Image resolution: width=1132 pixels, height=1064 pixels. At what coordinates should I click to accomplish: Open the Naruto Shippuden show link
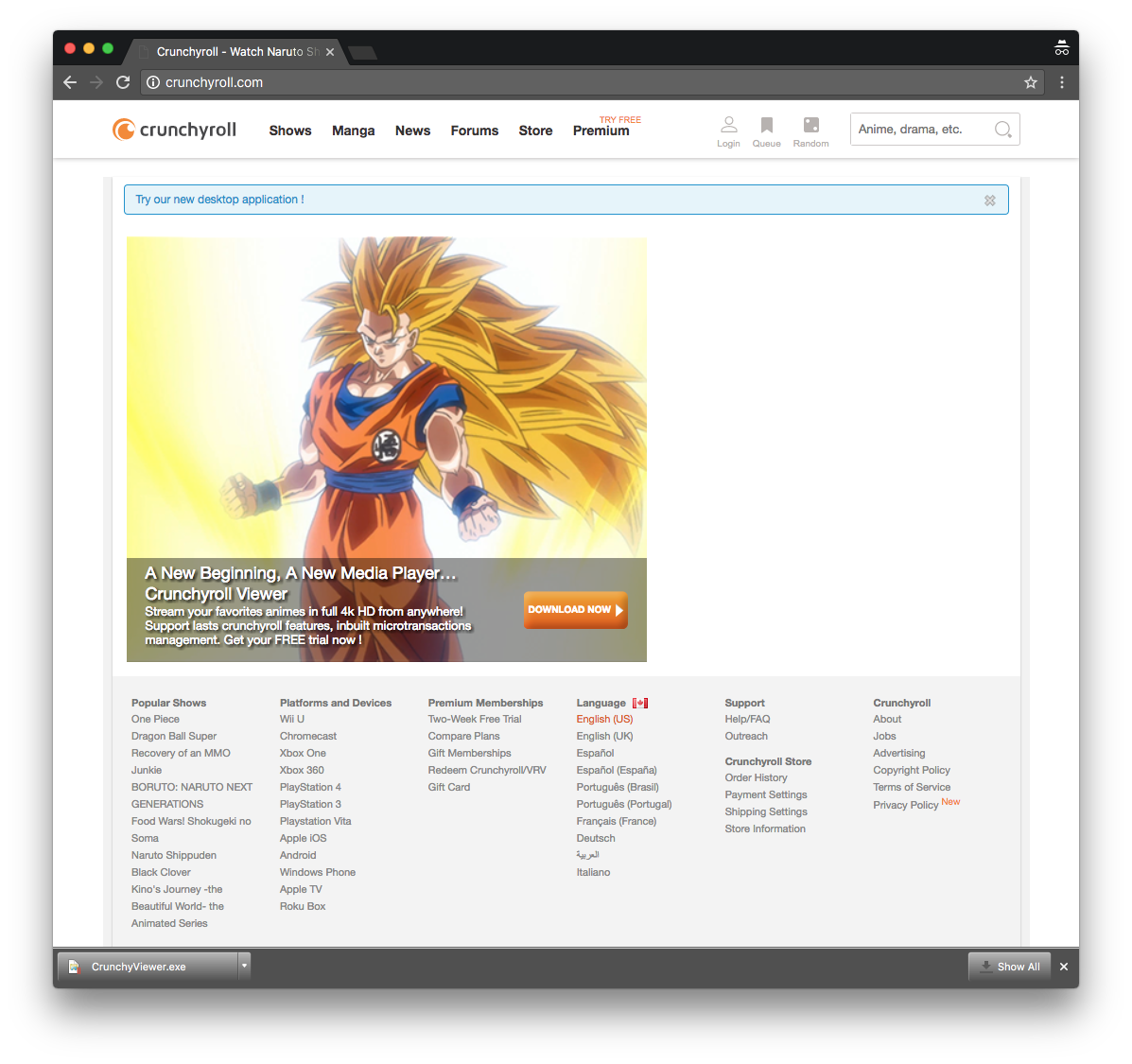coord(173,855)
